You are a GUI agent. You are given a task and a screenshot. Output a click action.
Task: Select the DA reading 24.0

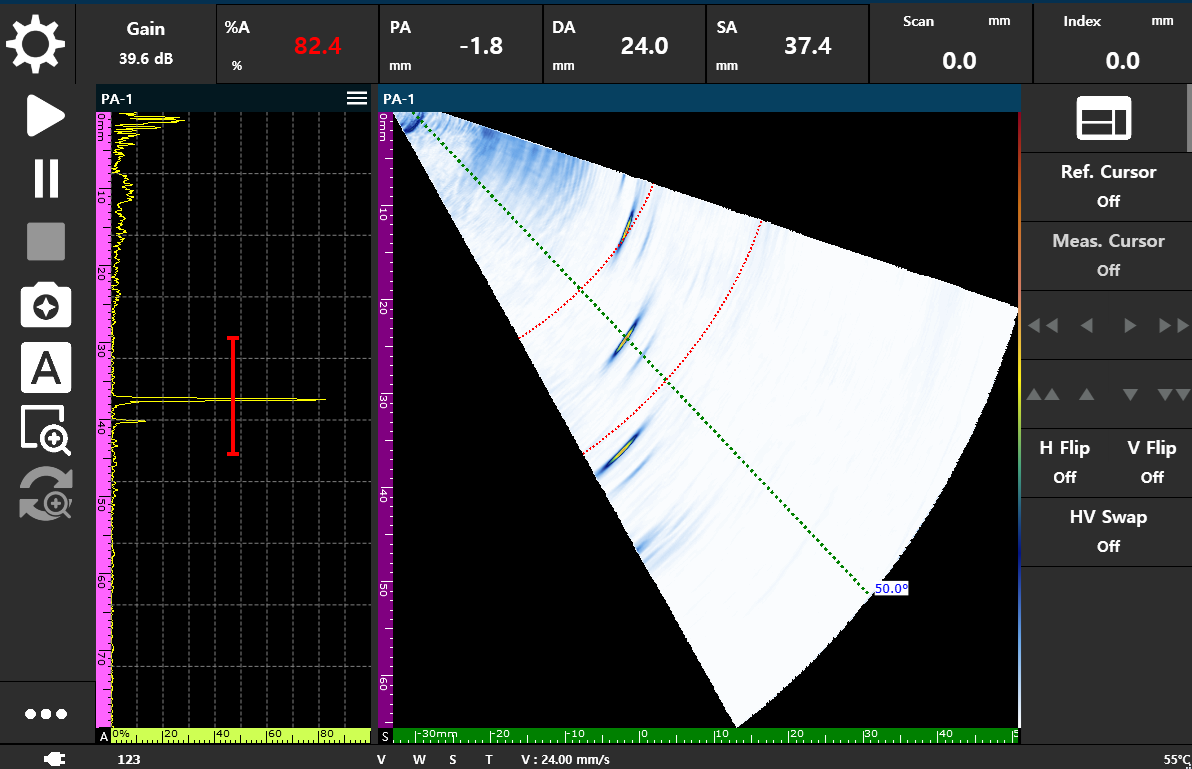624,43
